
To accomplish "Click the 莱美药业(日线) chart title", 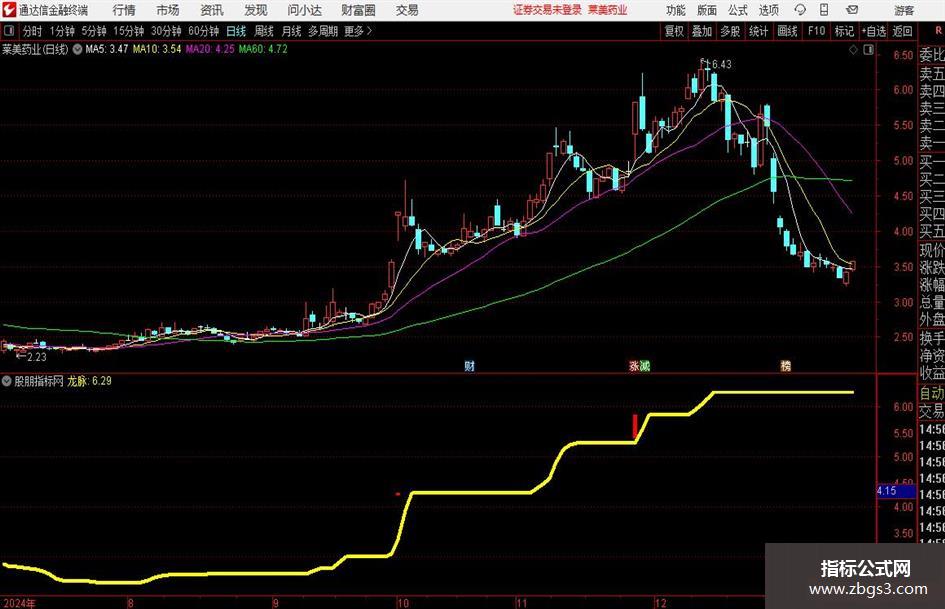I will [35, 49].
